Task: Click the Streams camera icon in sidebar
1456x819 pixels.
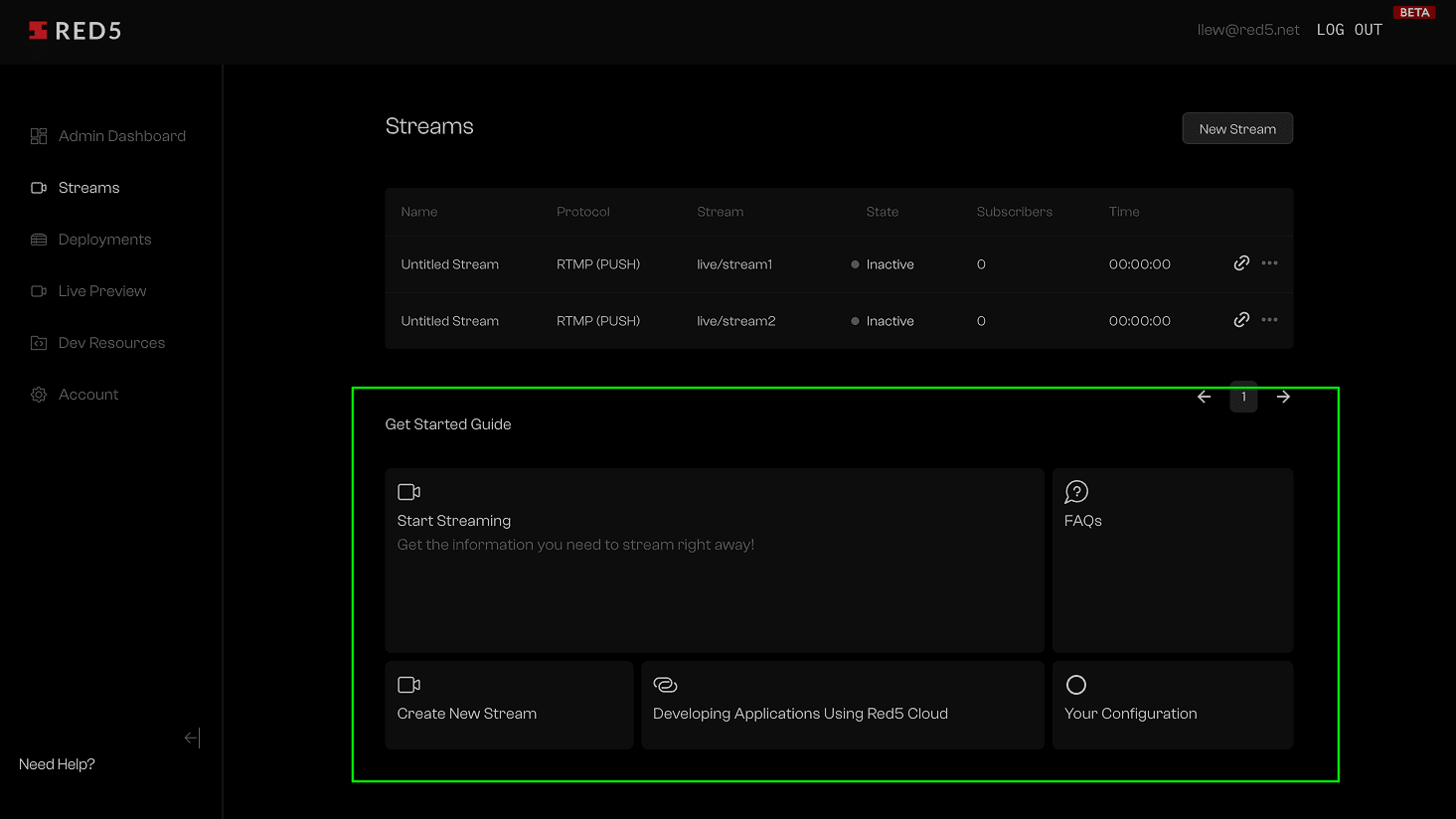Action: pyautogui.click(x=39, y=188)
